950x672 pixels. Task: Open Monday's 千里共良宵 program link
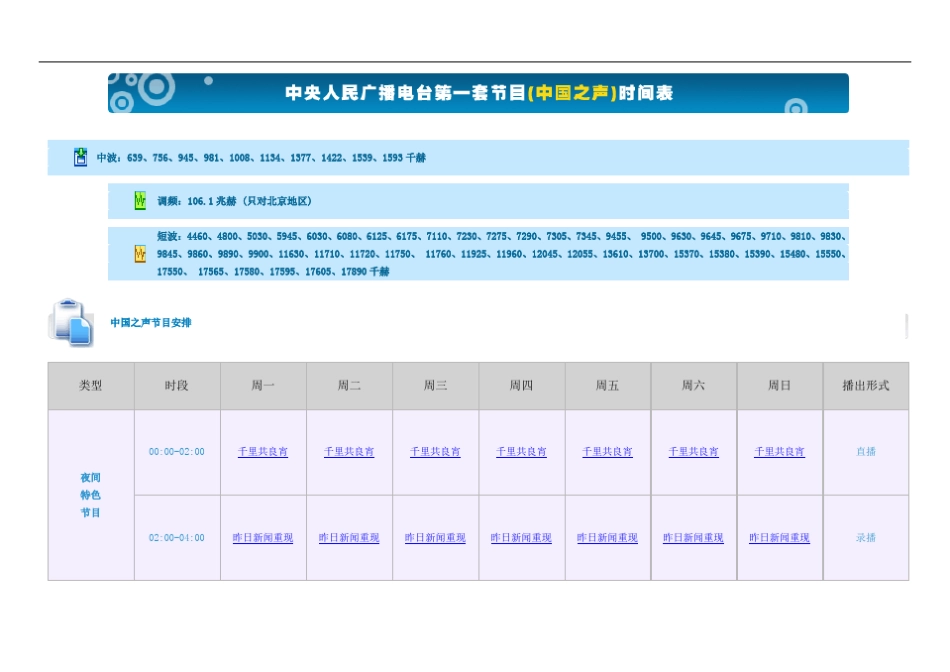point(263,452)
